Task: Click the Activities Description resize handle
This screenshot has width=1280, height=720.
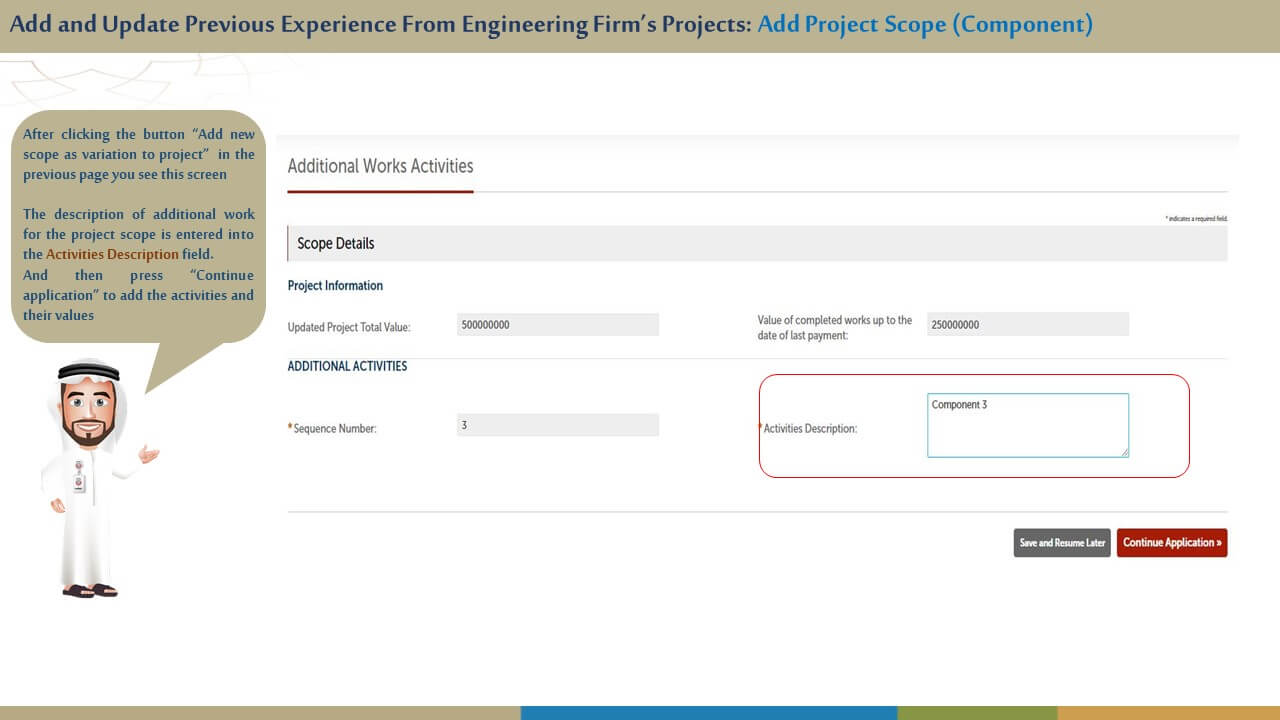Action: point(1124,453)
